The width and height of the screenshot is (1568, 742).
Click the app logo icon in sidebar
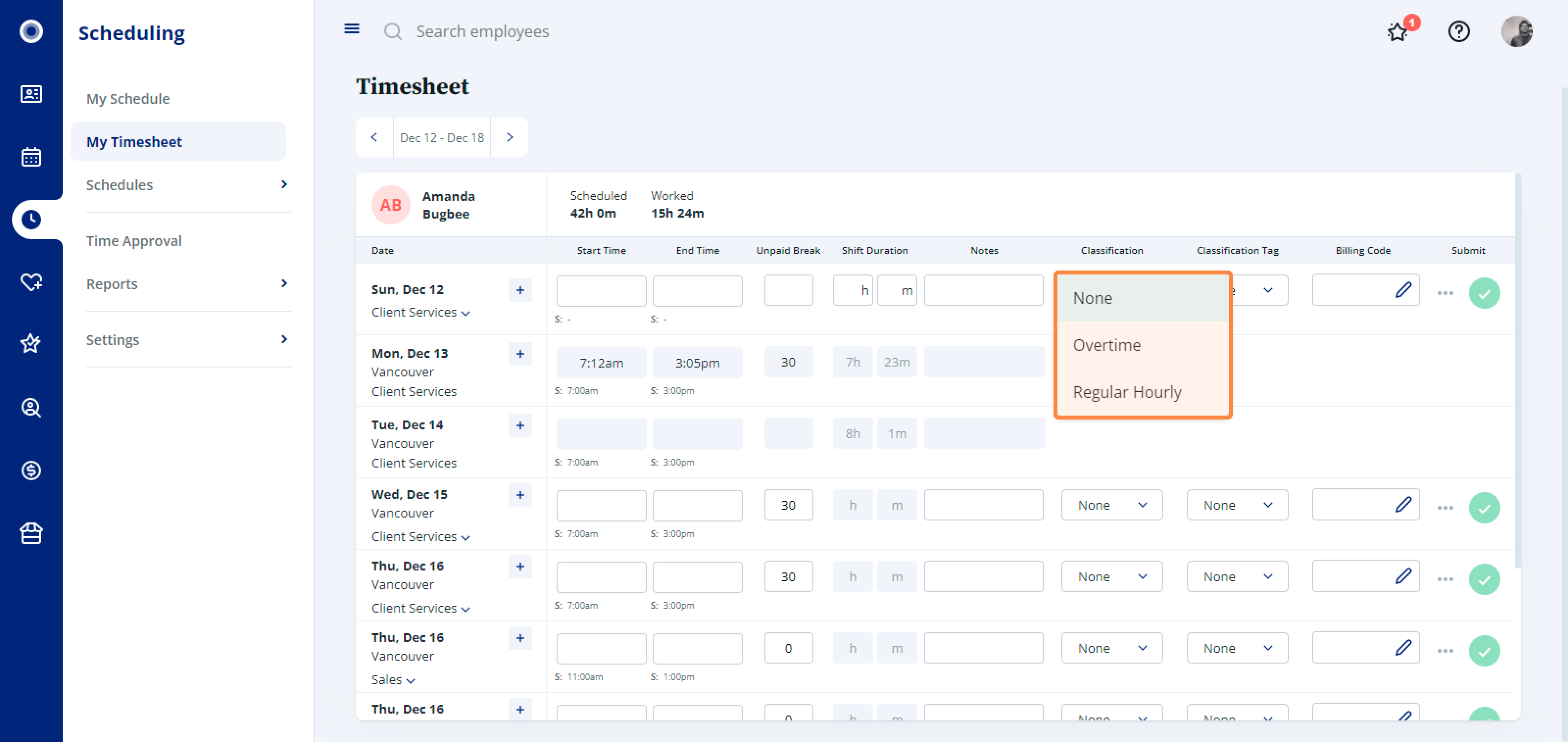(31, 31)
